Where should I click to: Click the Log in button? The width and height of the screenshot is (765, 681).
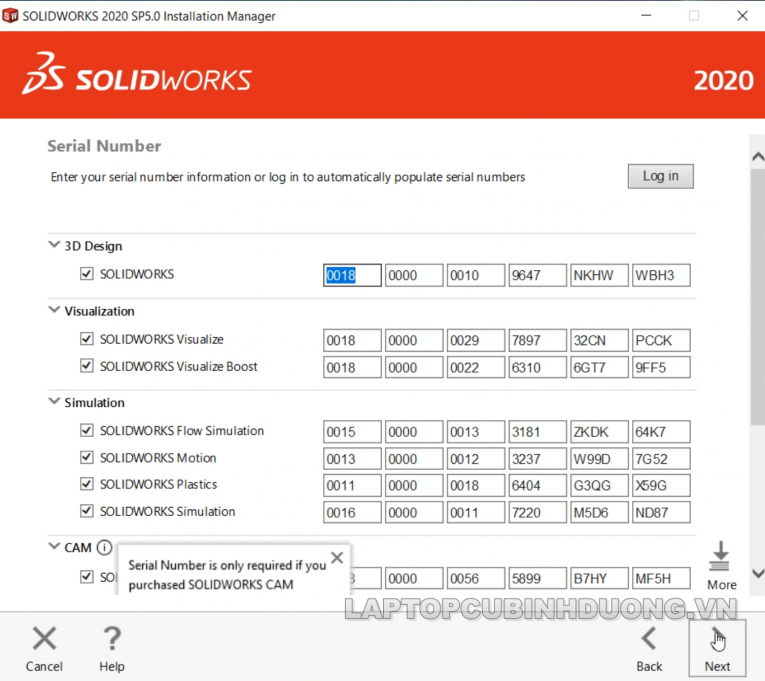(661, 176)
